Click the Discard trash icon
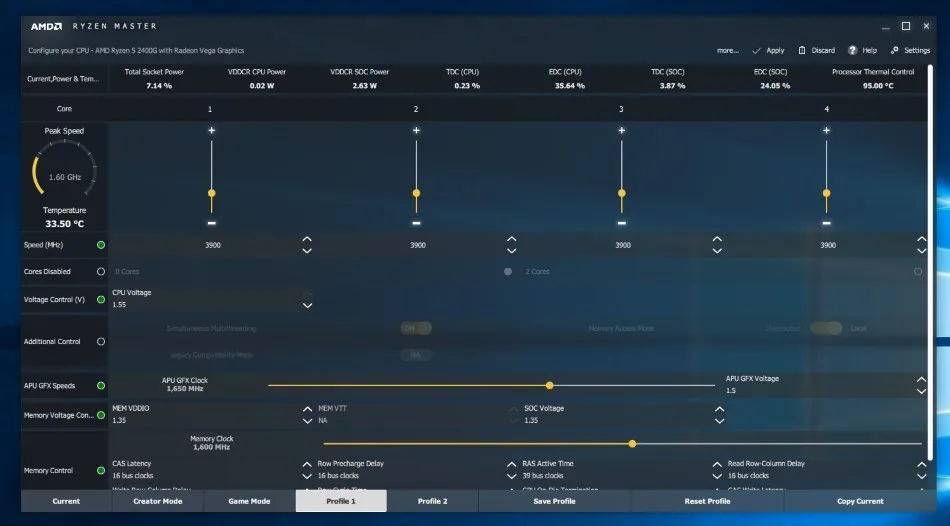Viewport: 950px width, 526px height. (x=802, y=50)
